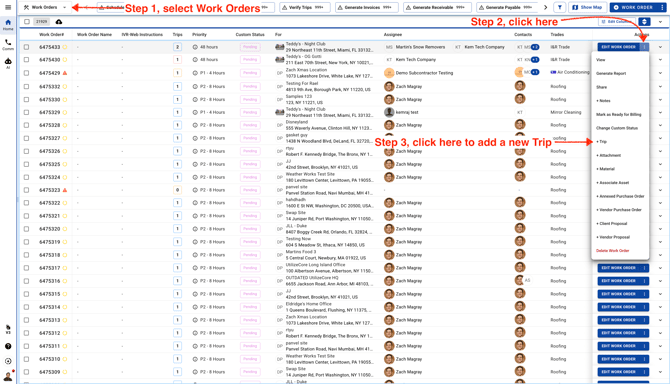Click Edit Work Order for 6475433
670x384 pixels.
[x=618, y=47]
